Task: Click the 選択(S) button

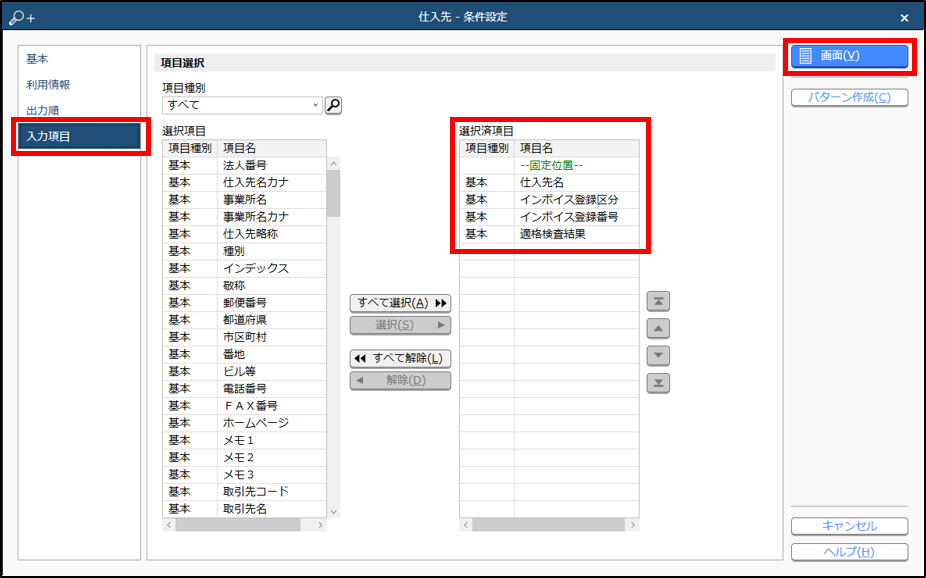Action: 400,325
